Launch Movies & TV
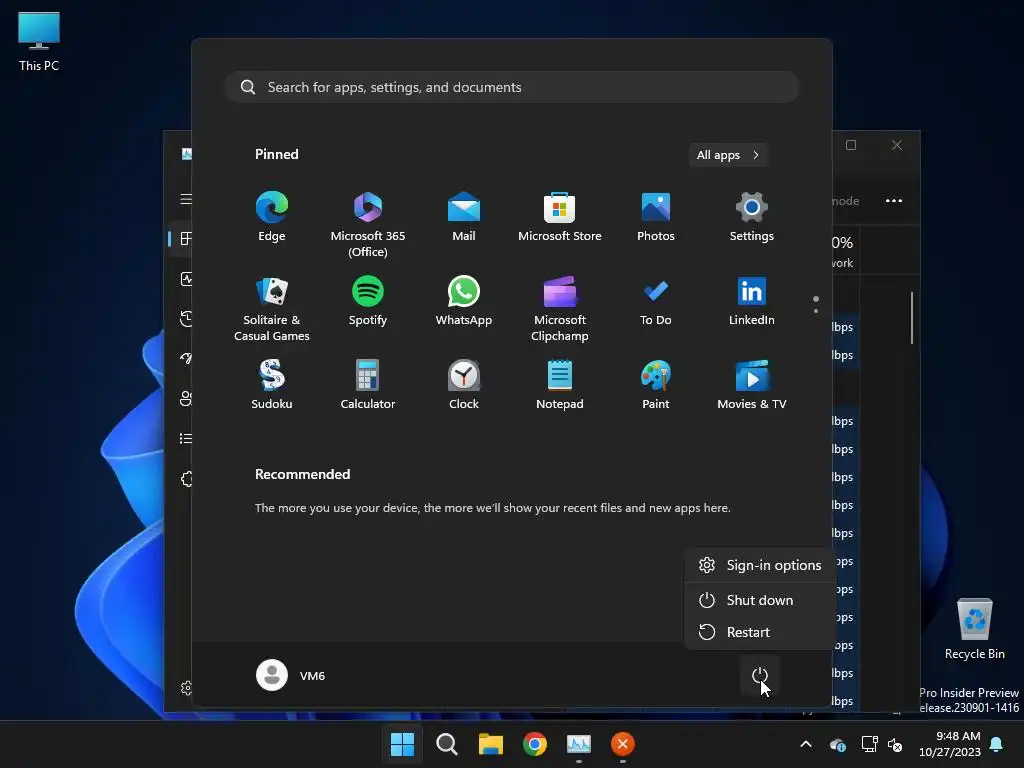The width and height of the screenshot is (1024, 768). 752,385
